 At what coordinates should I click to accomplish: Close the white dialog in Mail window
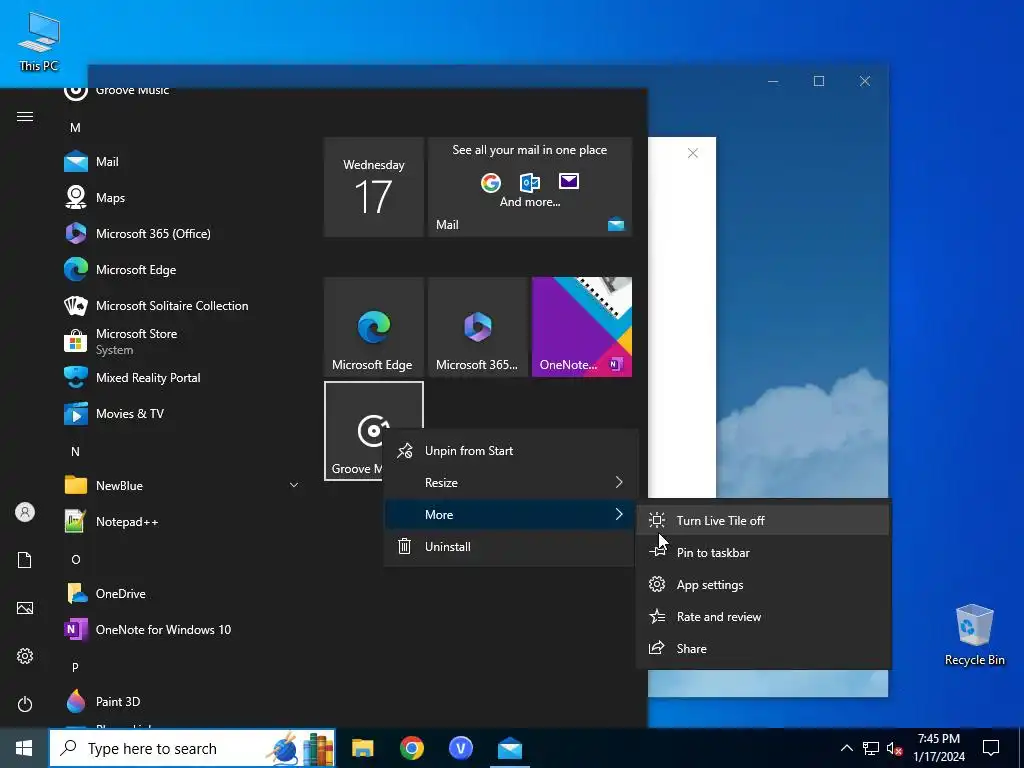693,153
